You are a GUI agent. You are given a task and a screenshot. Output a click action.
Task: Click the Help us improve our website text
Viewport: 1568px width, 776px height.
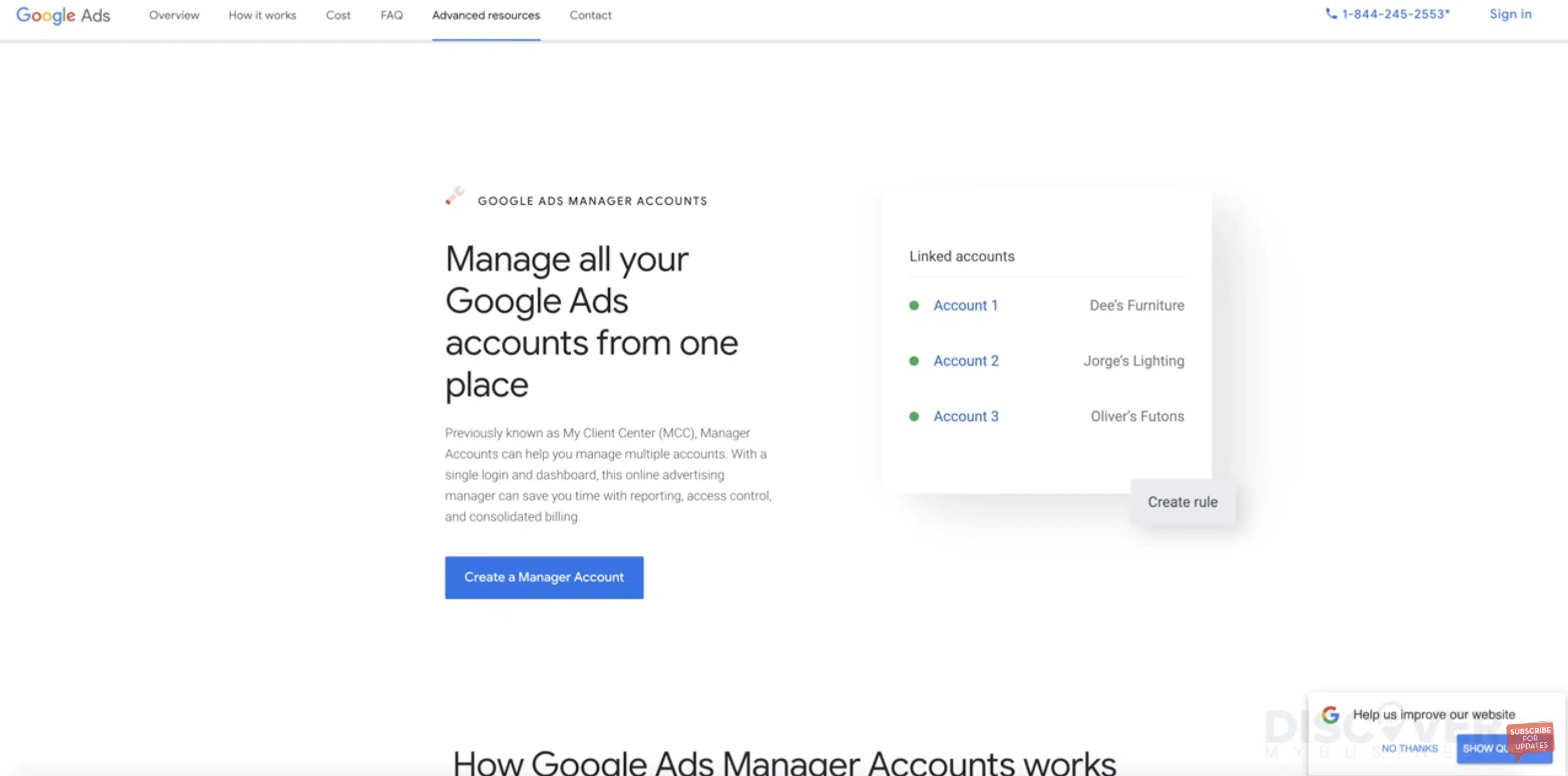(x=1434, y=715)
